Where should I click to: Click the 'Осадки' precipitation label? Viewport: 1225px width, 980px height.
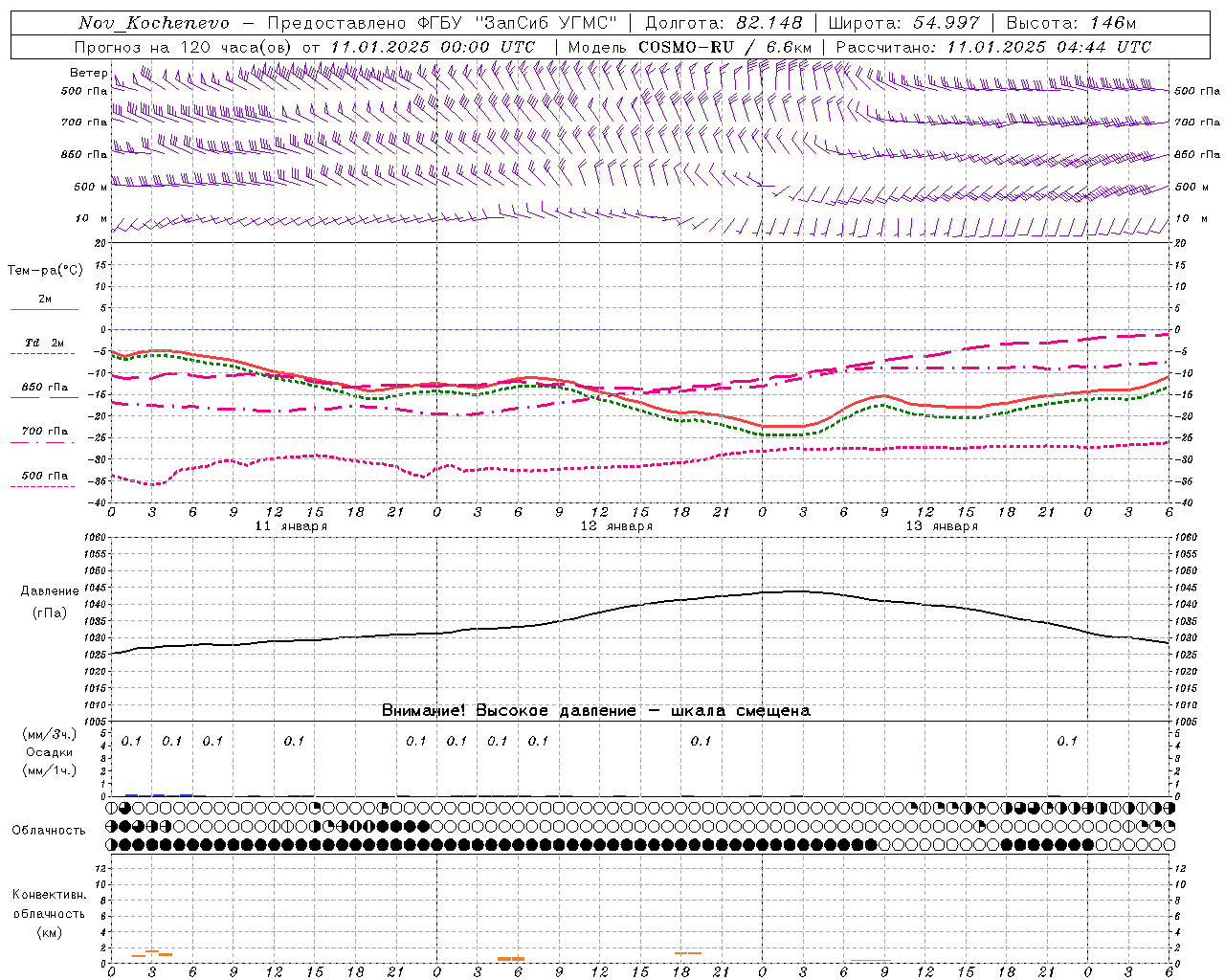(50, 752)
